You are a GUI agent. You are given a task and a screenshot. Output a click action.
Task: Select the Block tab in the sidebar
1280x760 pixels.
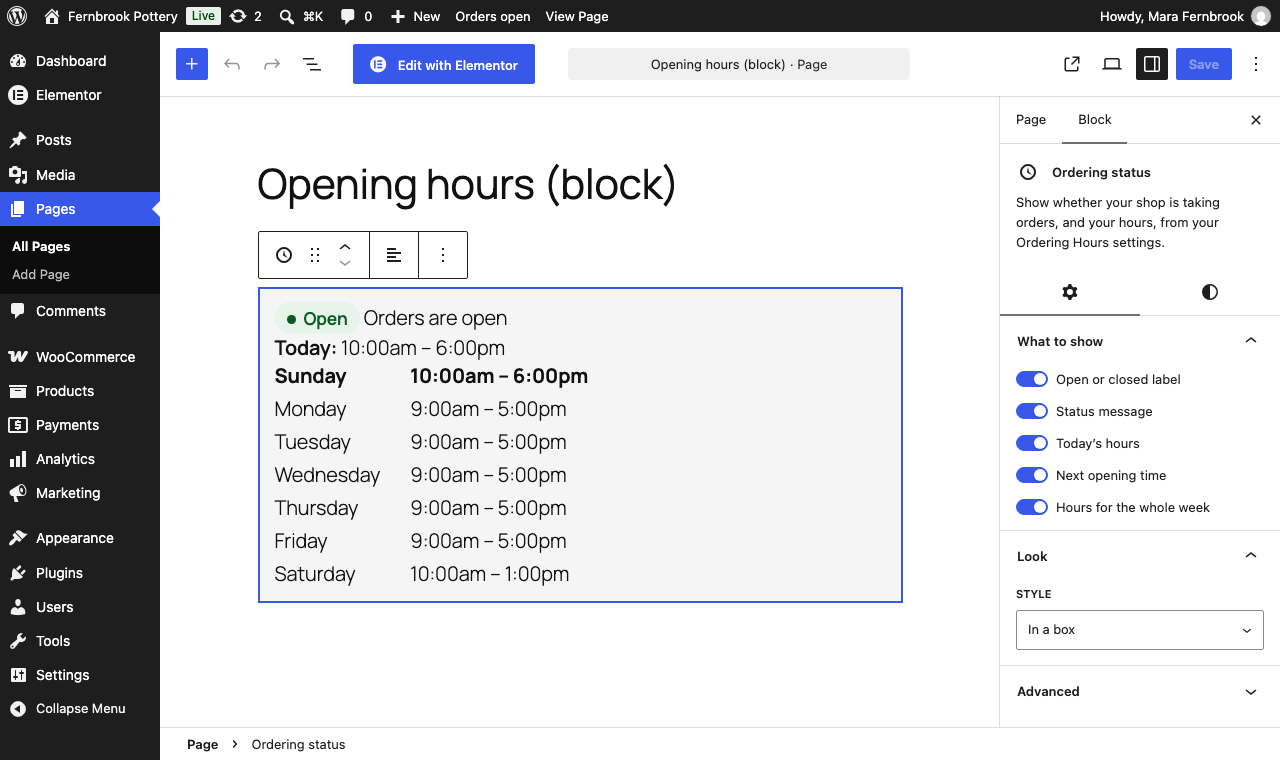[x=1095, y=119]
